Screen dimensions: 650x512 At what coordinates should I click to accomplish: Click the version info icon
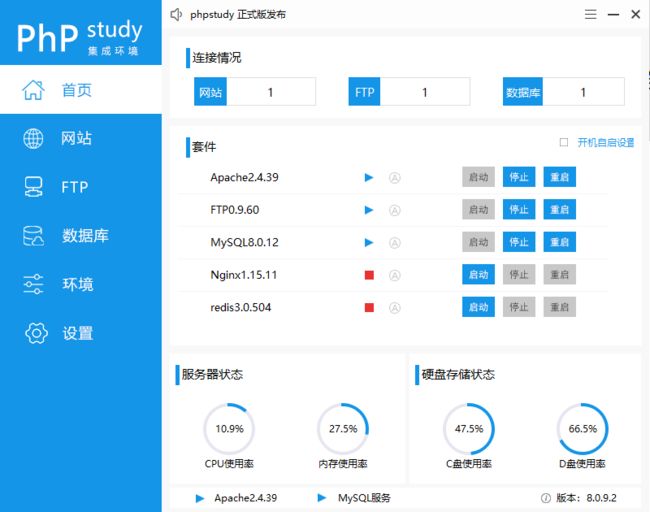[x=546, y=498]
